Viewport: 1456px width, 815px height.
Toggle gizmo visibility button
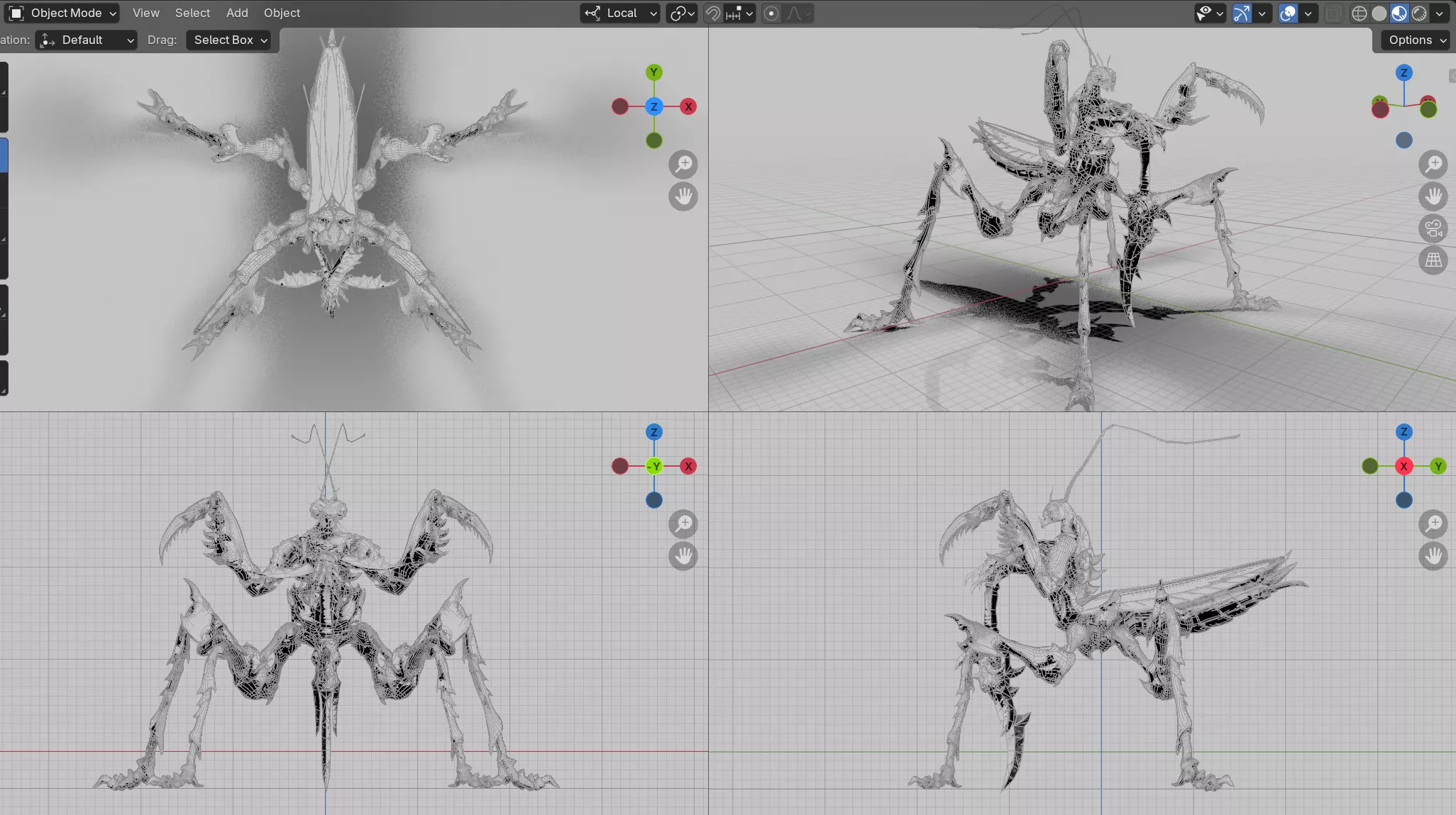1242,13
